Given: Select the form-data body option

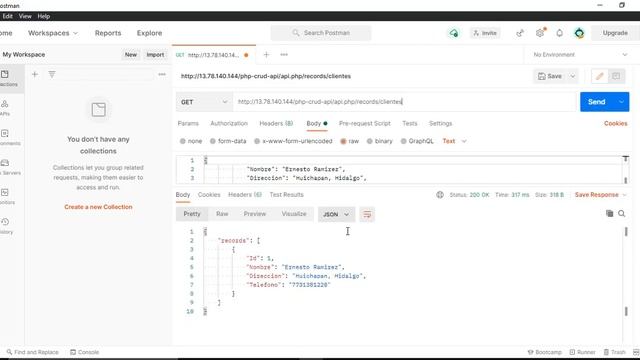Looking at the screenshot, I should (228, 141).
